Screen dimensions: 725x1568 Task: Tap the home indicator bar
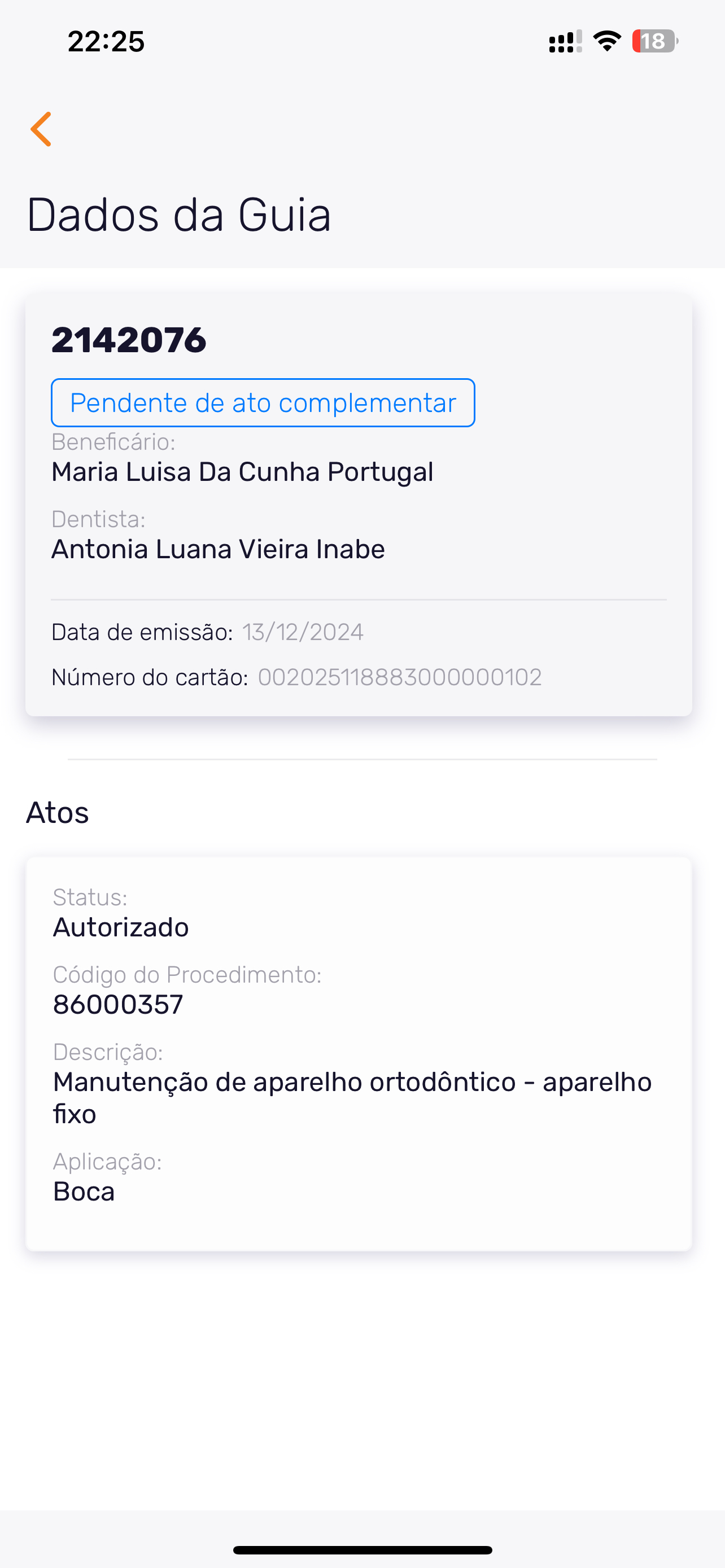click(362, 1550)
